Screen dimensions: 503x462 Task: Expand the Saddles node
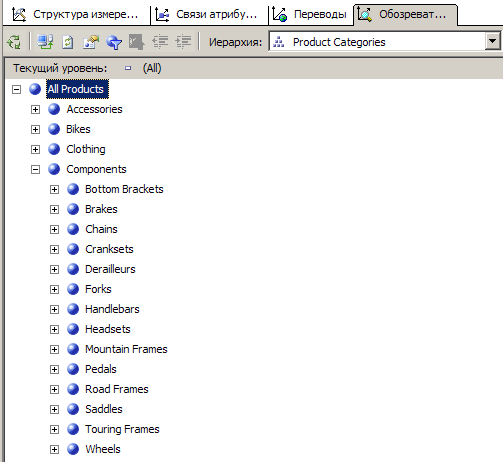click(54, 409)
